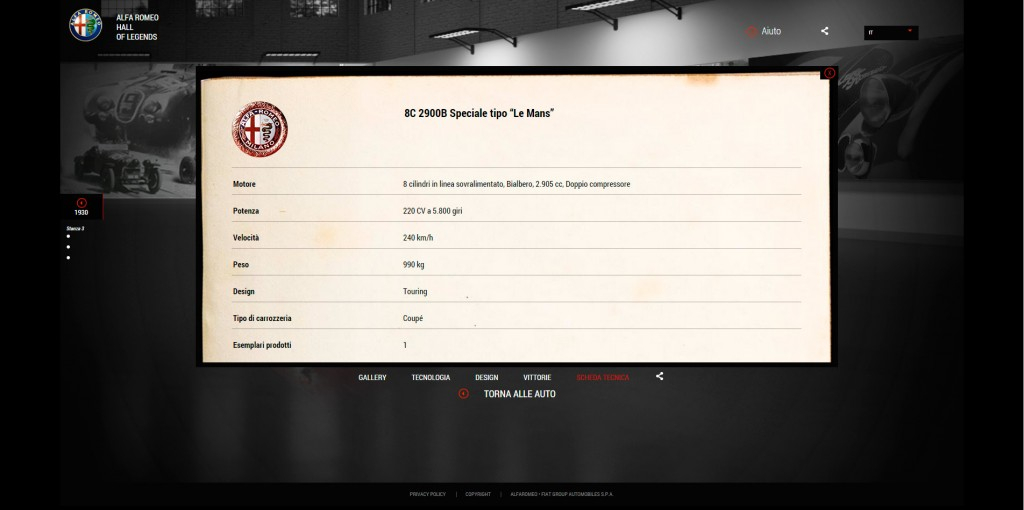Click the vintage race car thumbnail image
The height and width of the screenshot is (510, 1024).
[127, 131]
